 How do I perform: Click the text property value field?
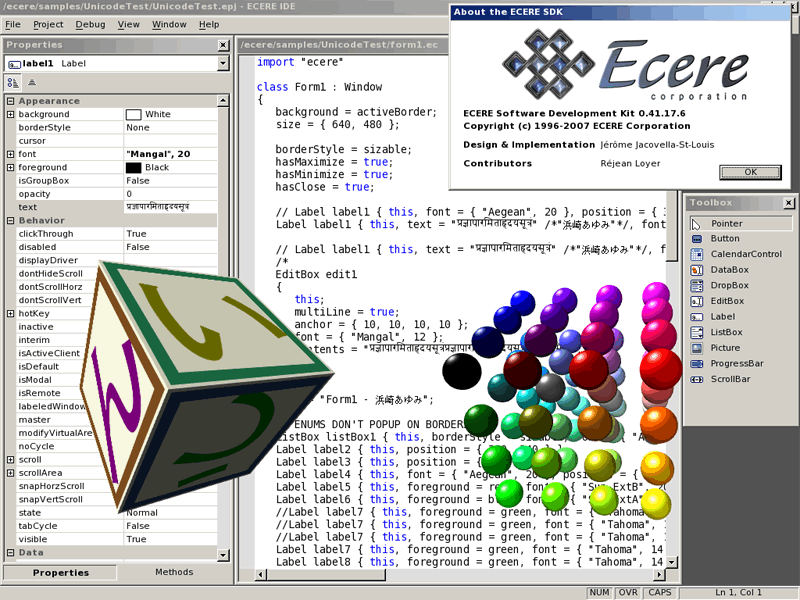170,207
